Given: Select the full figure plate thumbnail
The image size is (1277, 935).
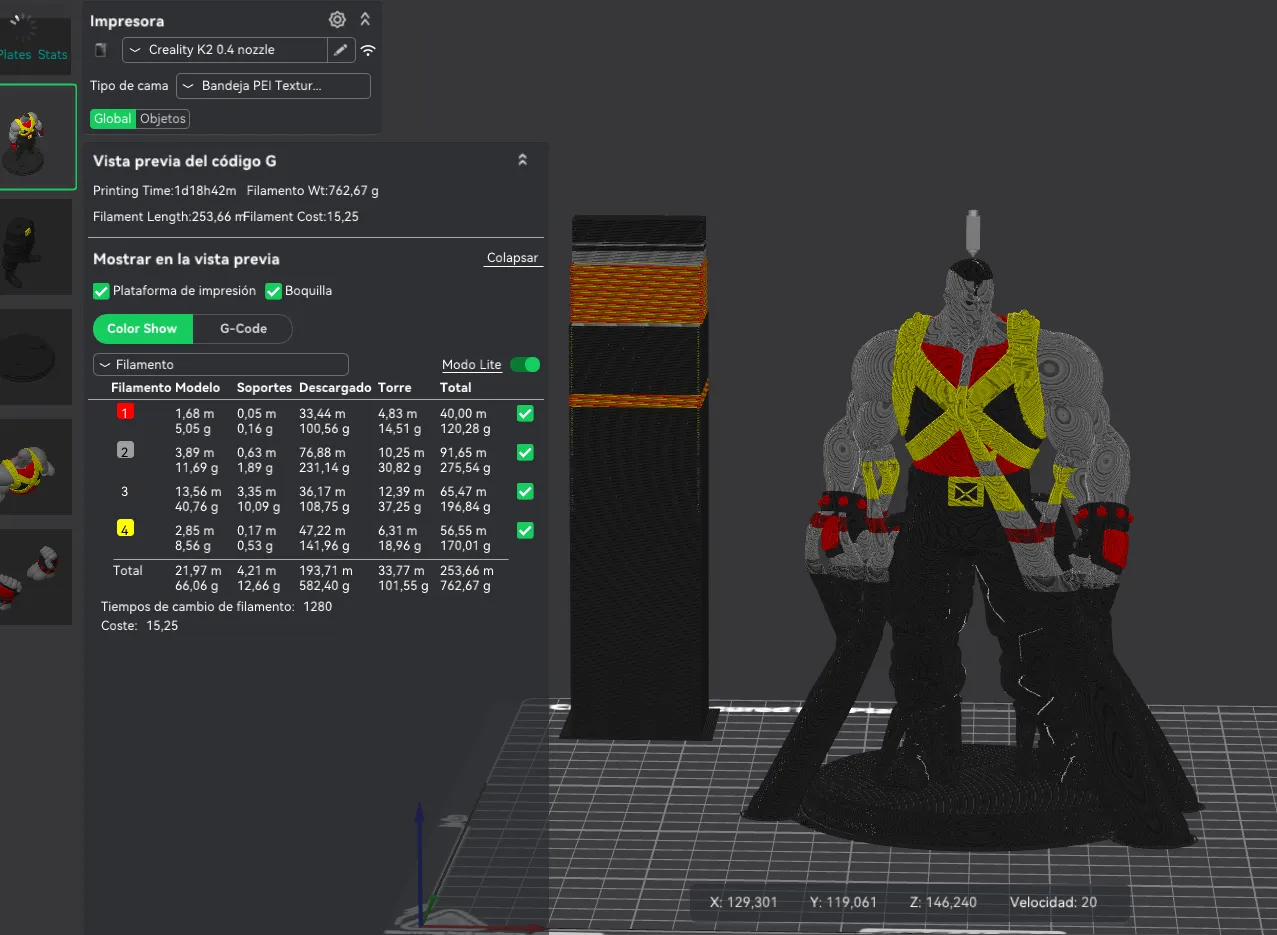Looking at the screenshot, I should 36,137.
